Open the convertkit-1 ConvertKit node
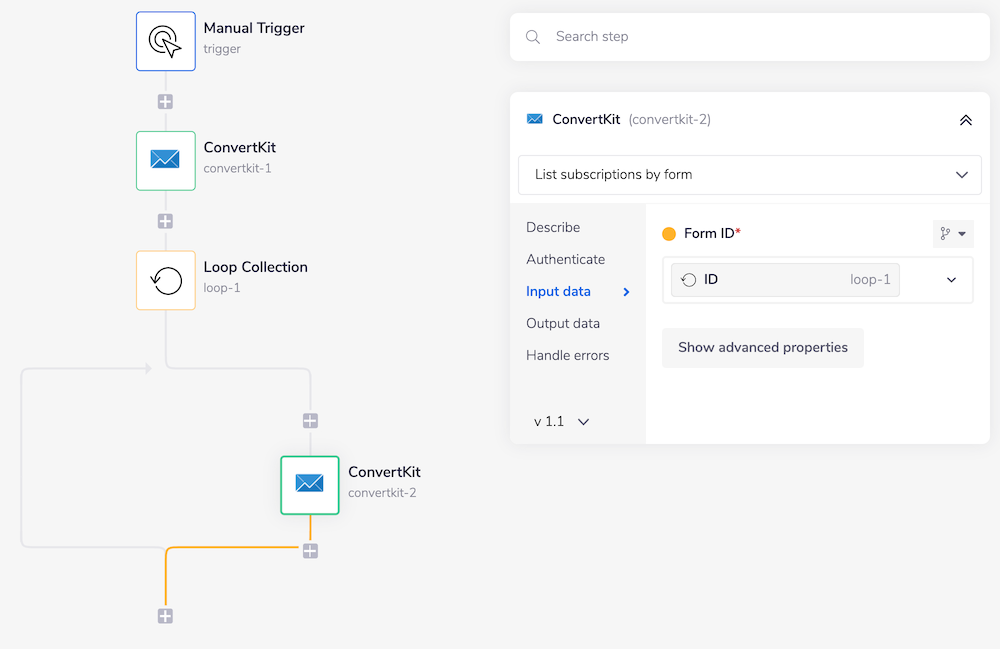 point(165,161)
